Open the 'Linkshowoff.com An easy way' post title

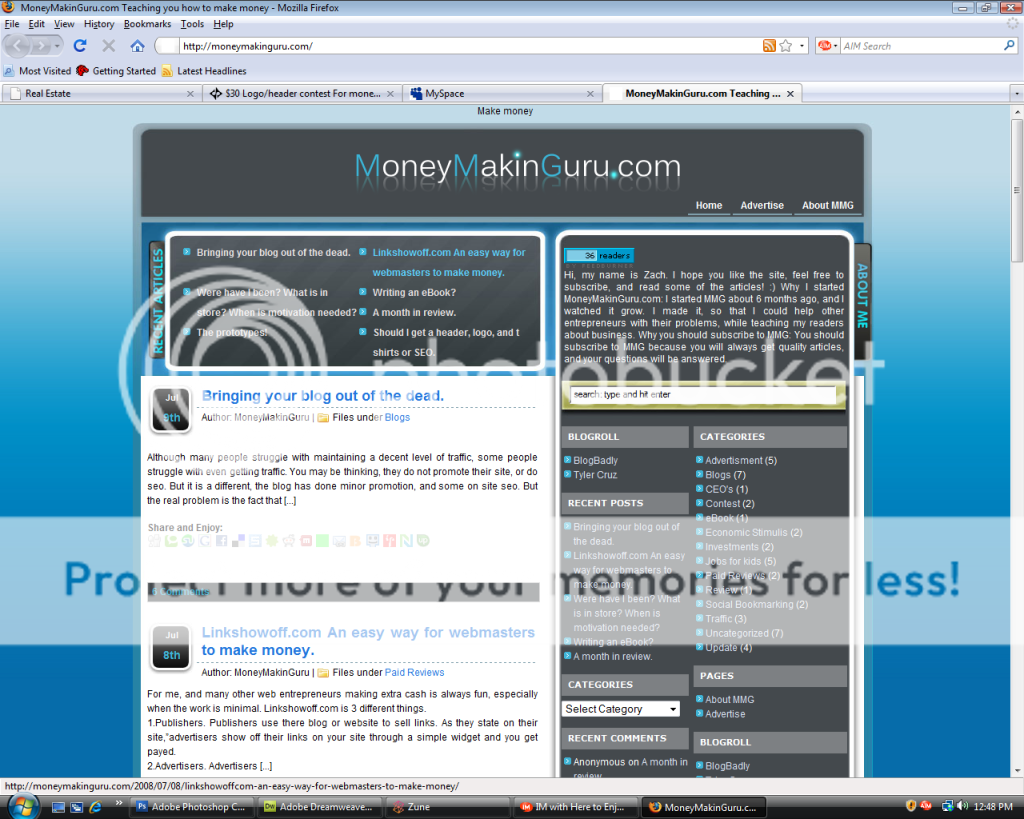coord(368,641)
